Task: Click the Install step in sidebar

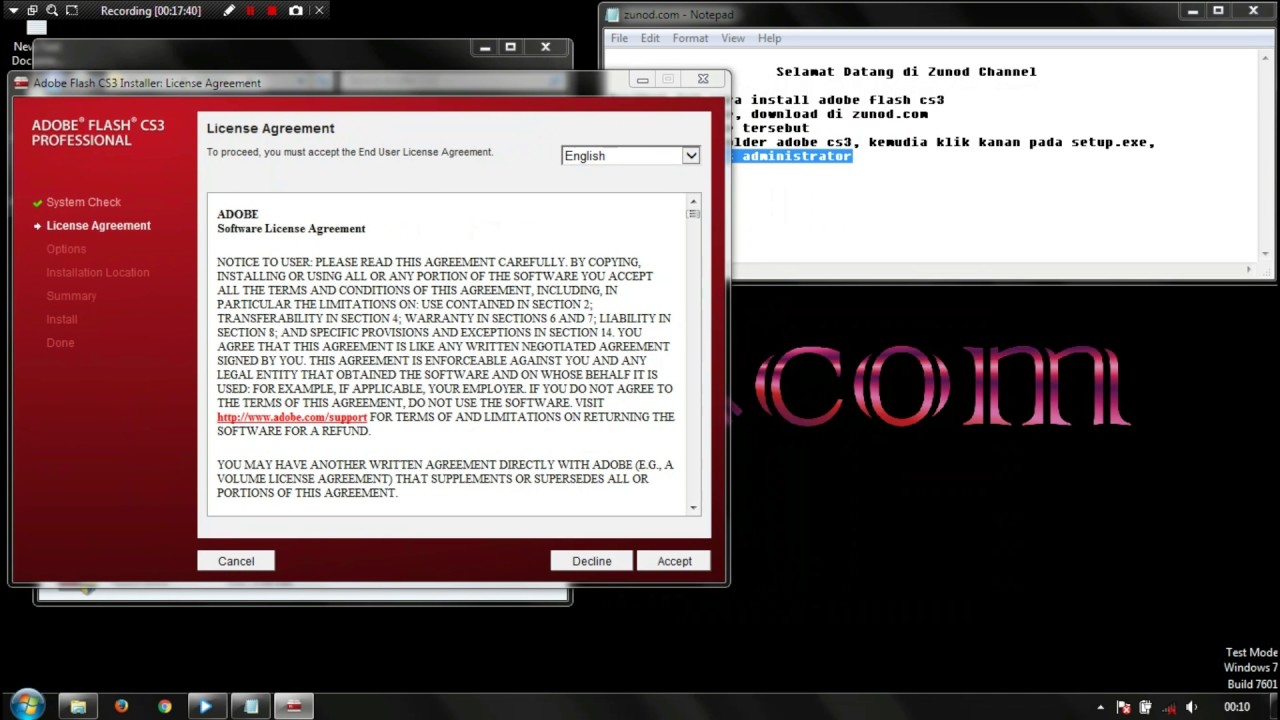Action: [x=61, y=319]
